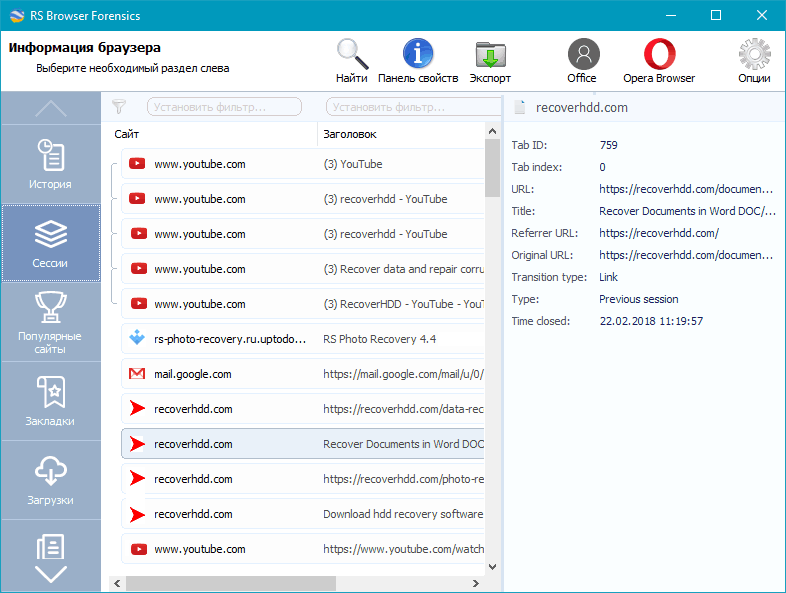Select the (3) Recover data and repair row
This screenshot has height=593, width=786.
[303, 269]
